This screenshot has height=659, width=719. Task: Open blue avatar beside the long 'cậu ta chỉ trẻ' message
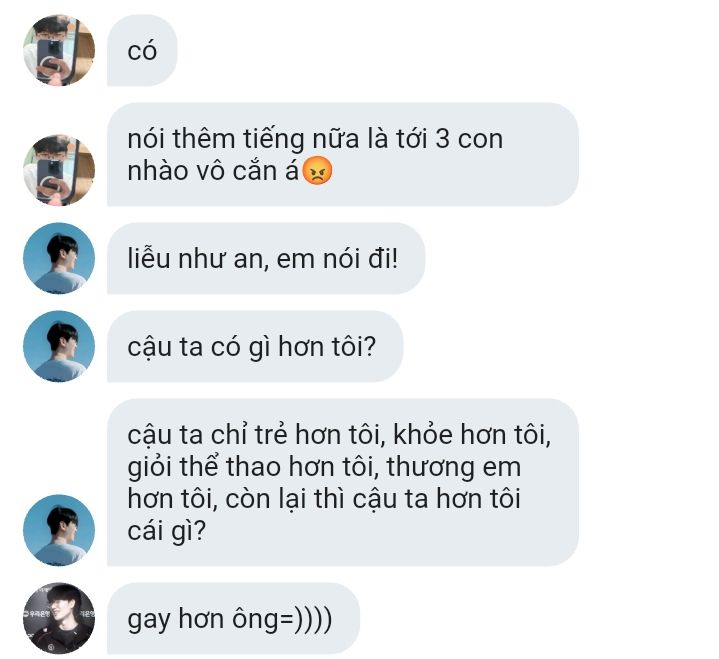coord(59,530)
